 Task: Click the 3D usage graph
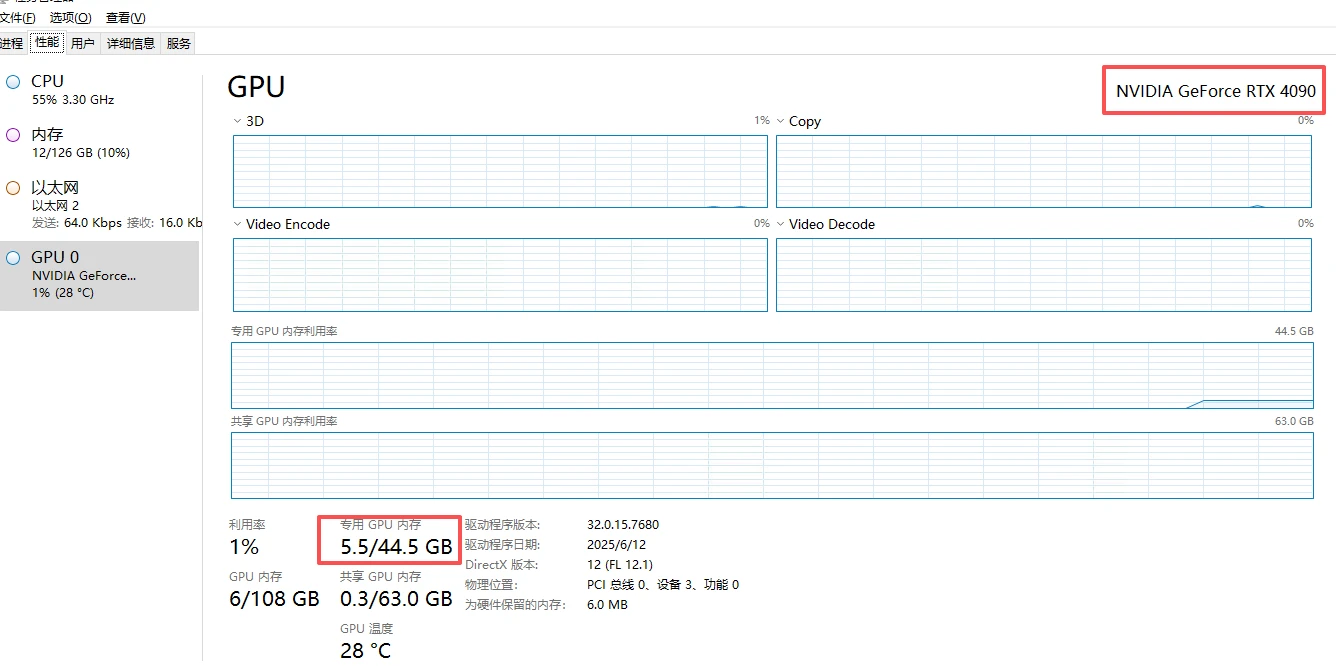point(500,171)
